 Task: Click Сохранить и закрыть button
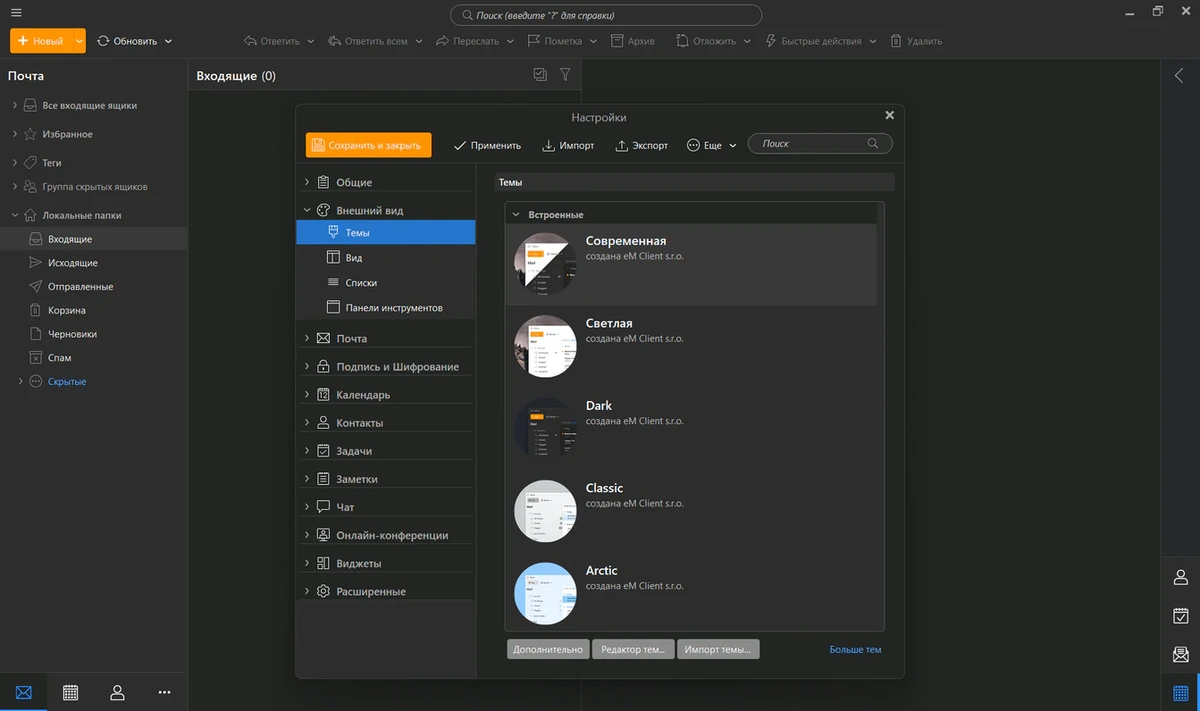pos(369,145)
